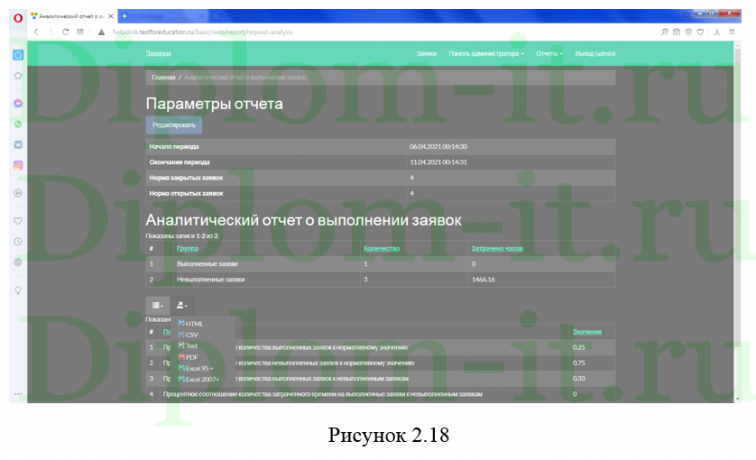Expand the Отчеты dropdown menu

tap(549, 54)
